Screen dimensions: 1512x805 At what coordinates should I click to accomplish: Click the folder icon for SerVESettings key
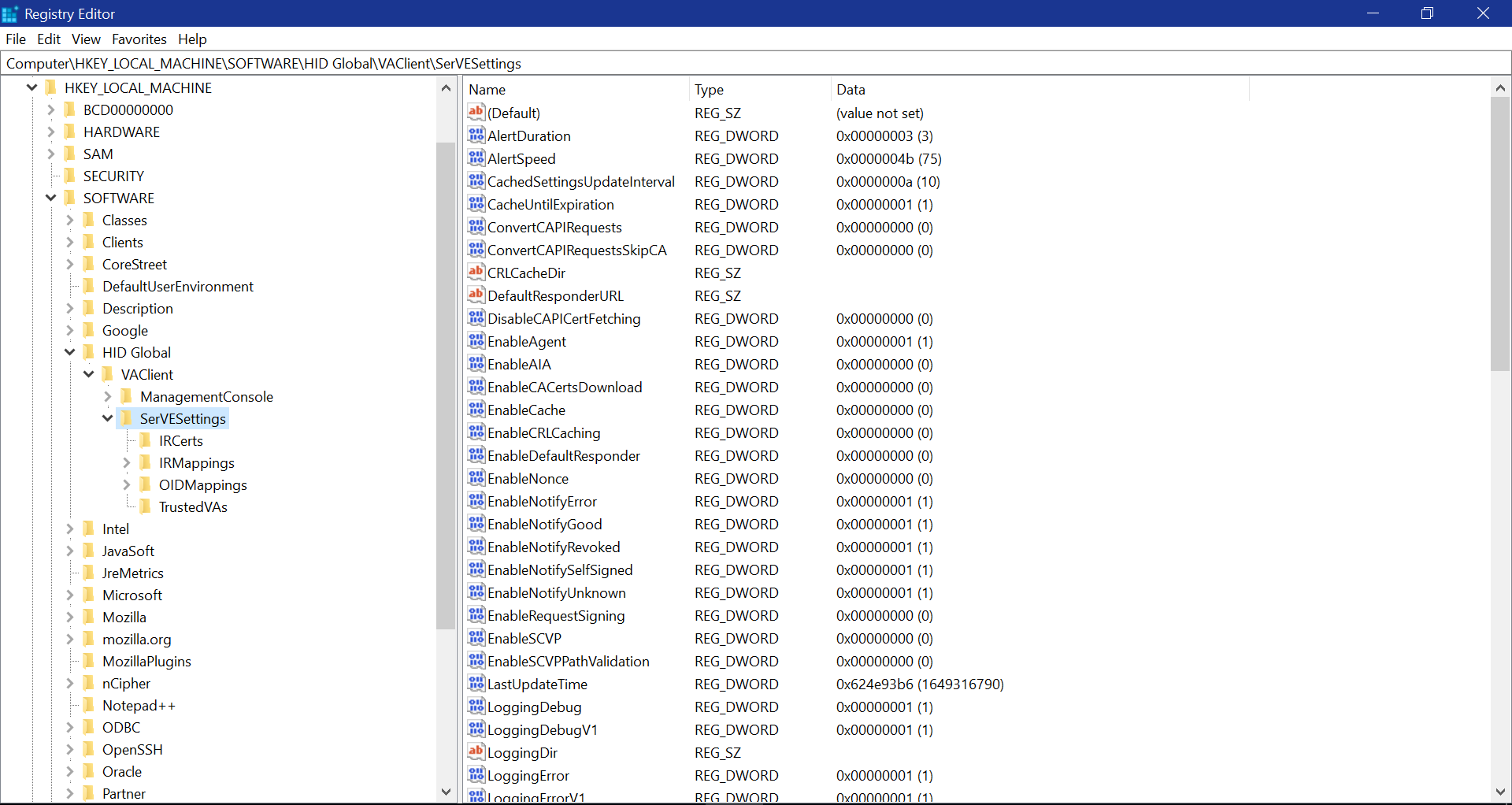(x=127, y=418)
